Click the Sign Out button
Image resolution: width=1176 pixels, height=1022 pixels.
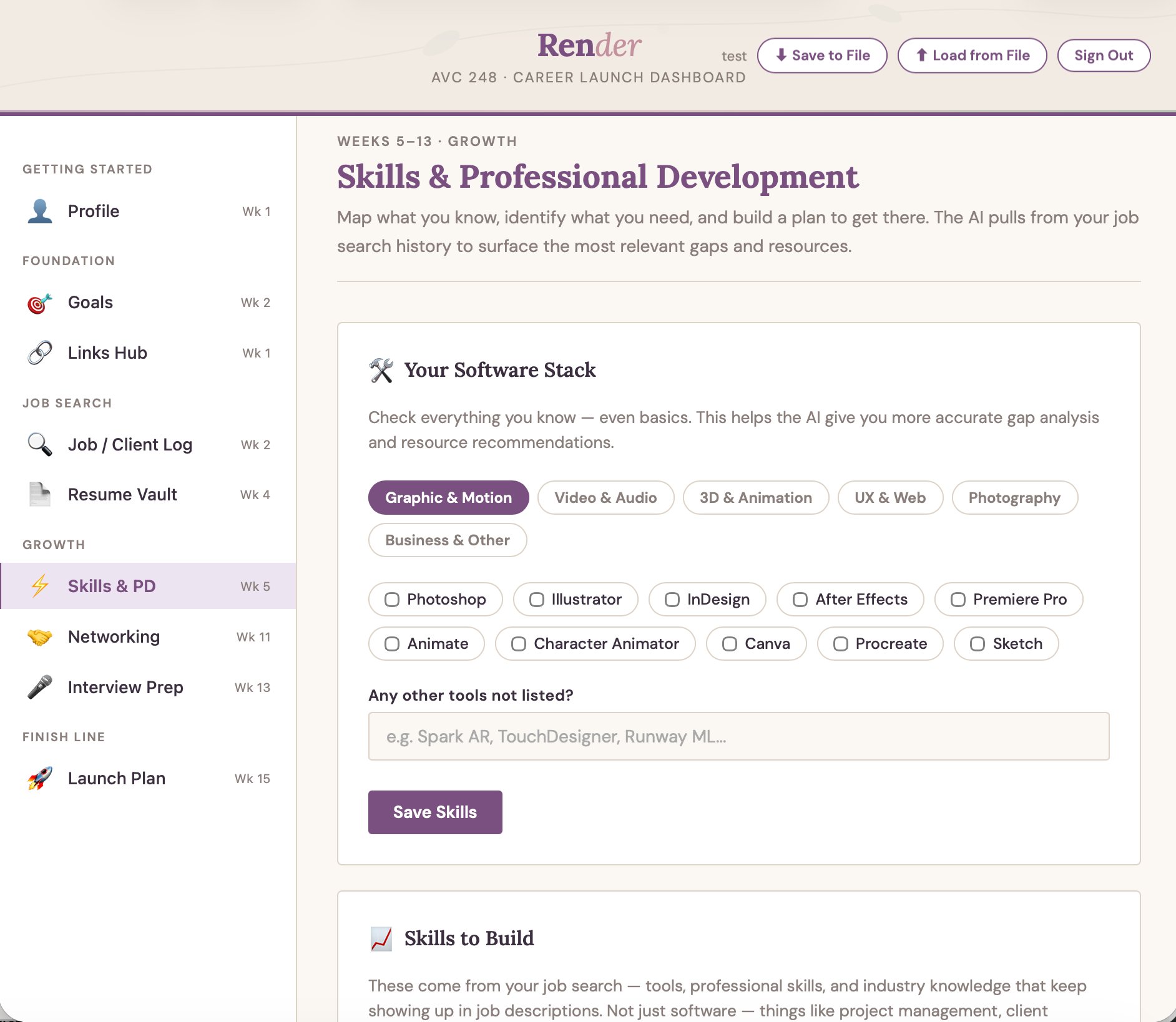coord(1104,56)
